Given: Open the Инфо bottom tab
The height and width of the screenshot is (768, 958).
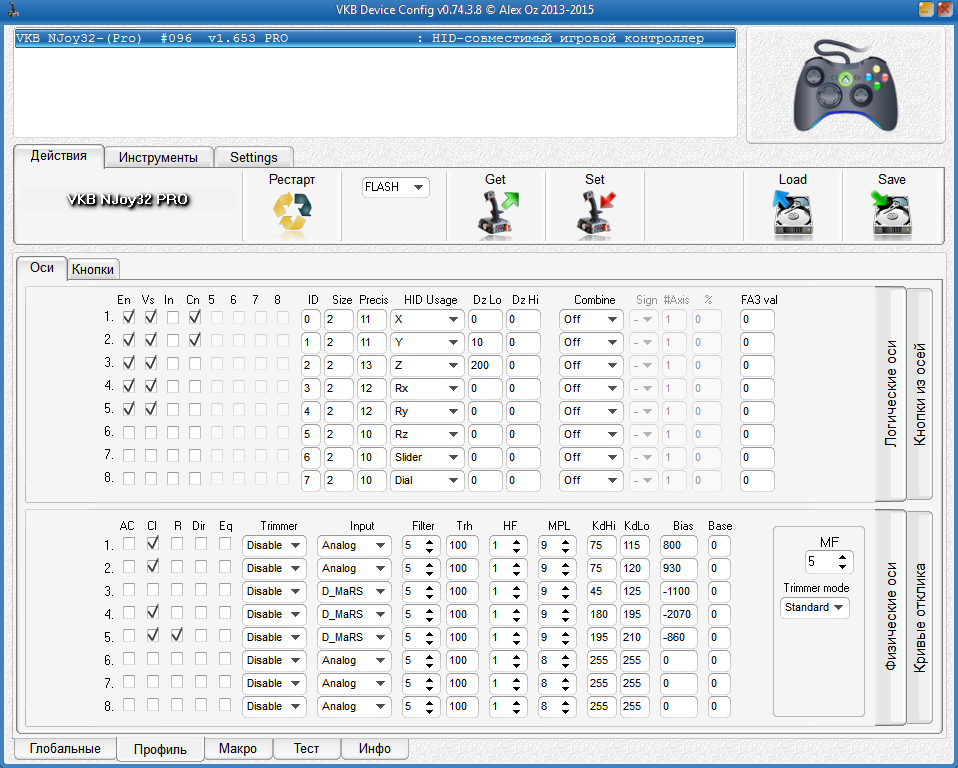Looking at the screenshot, I should tap(375, 748).
